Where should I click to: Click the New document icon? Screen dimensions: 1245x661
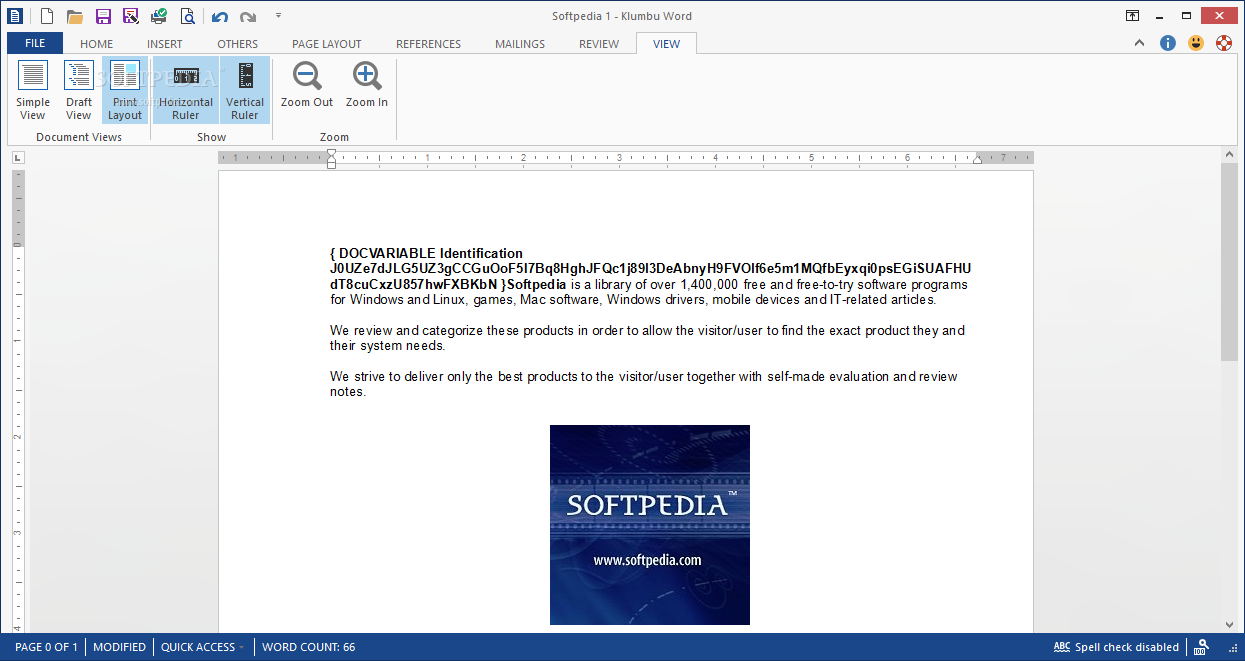click(x=46, y=16)
